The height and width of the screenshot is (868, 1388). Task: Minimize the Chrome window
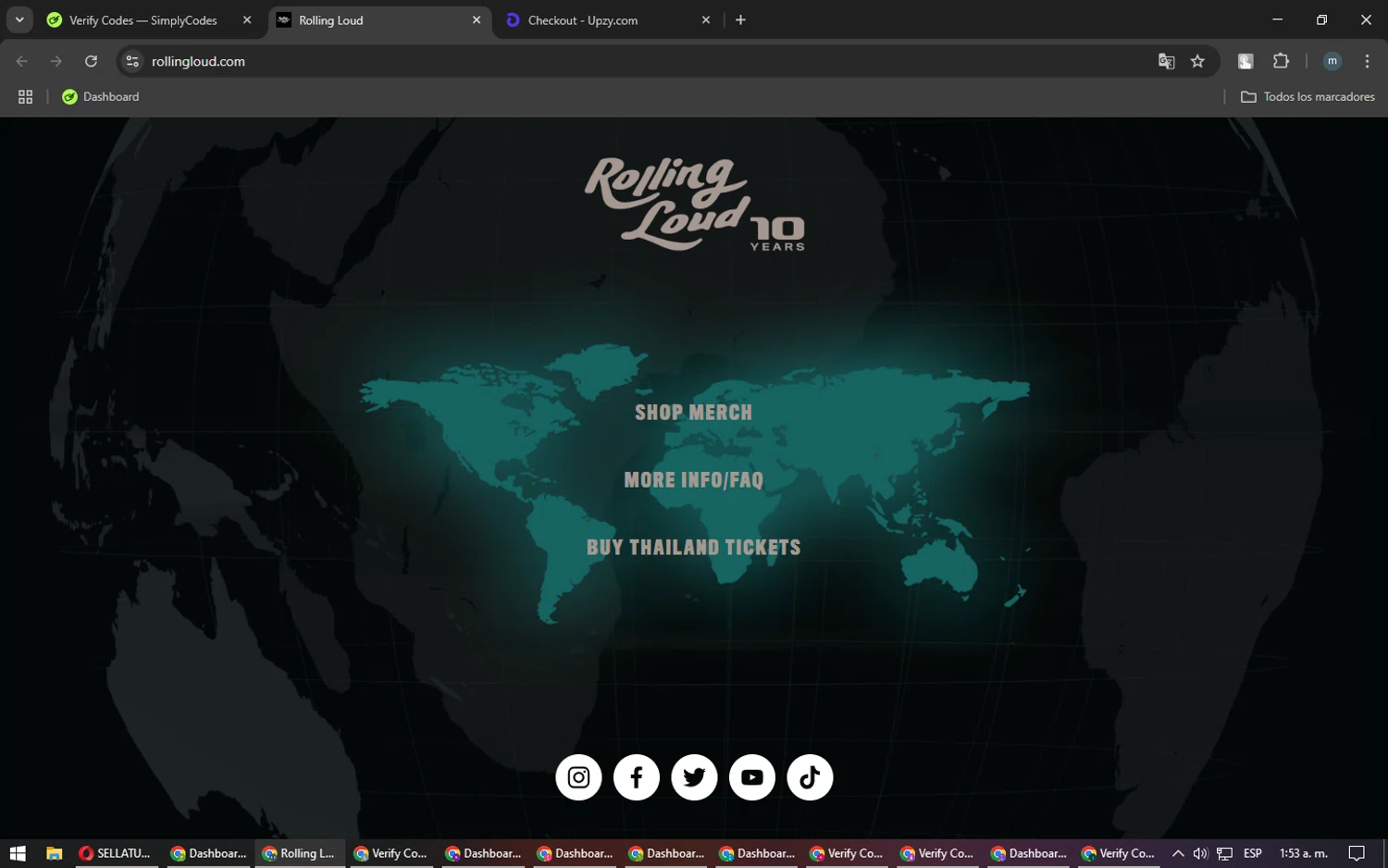(x=1278, y=20)
